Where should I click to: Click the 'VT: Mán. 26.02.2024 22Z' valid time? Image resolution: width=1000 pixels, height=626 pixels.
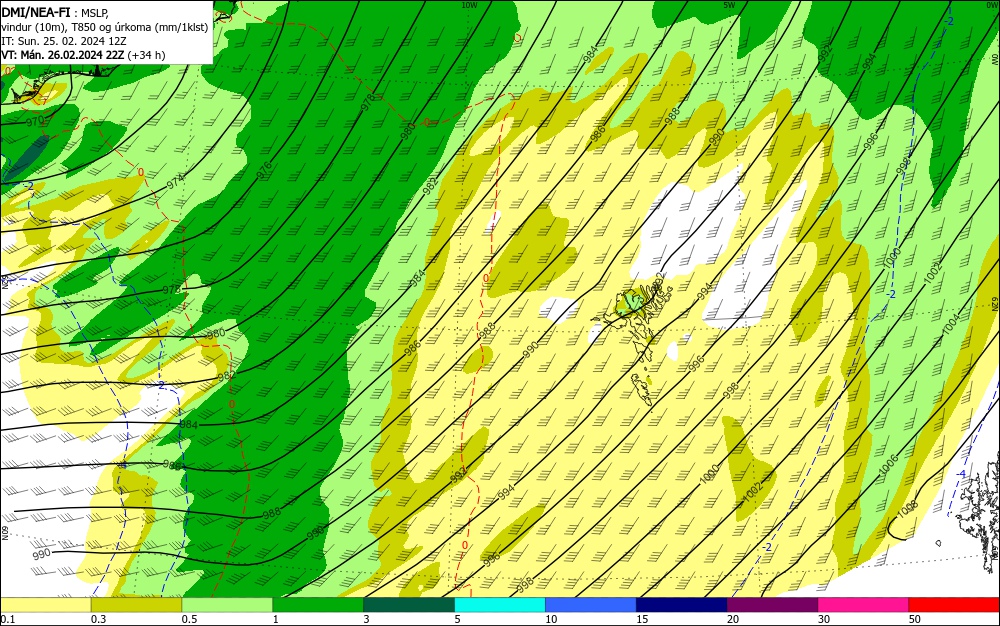pyautogui.click(x=62, y=55)
